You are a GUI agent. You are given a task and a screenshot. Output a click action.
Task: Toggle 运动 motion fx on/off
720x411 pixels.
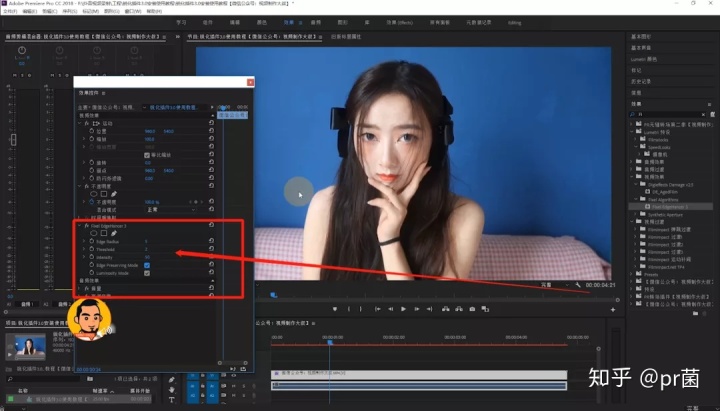86,124
